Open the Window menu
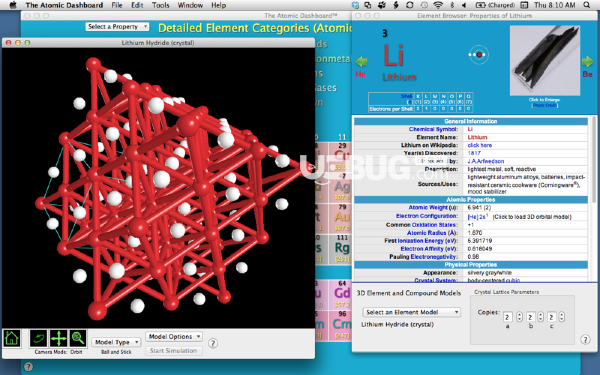Viewport: 600px width, 375px height. coord(190,5)
